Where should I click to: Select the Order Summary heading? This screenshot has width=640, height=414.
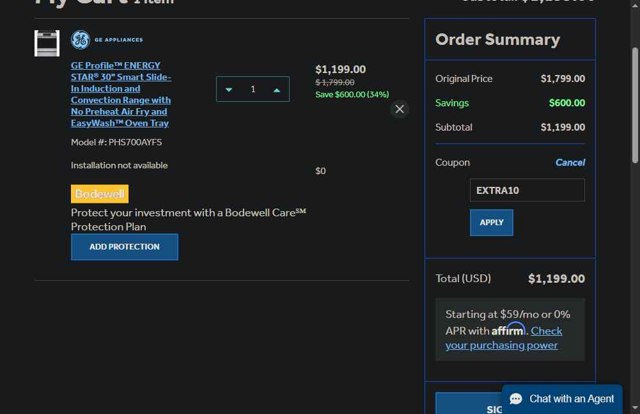[x=498, y=40]
